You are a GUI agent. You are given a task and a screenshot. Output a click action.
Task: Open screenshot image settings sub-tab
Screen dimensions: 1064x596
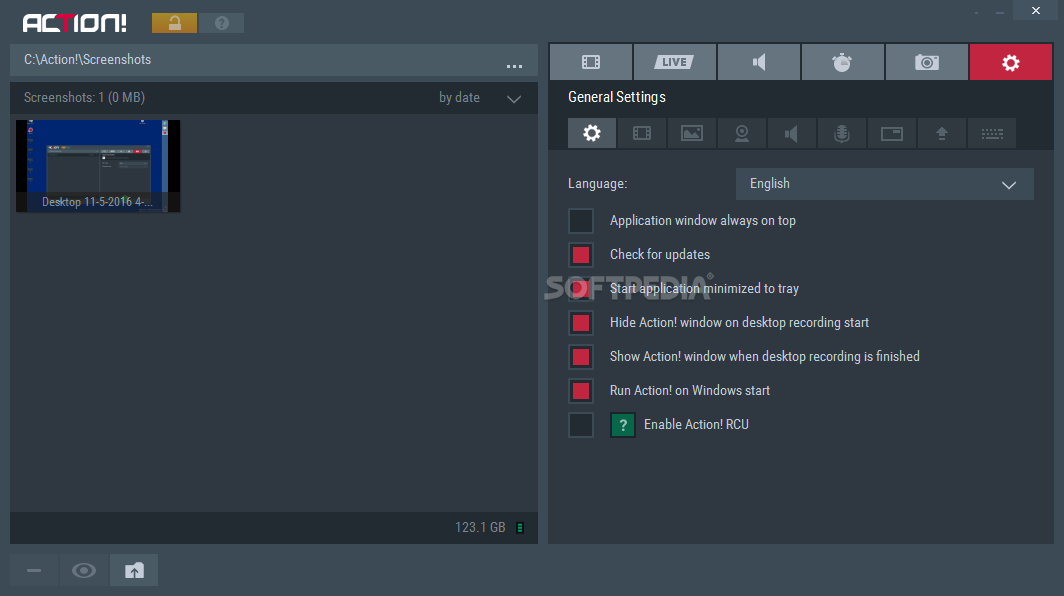pyautogui.click(x=692, y=133)
